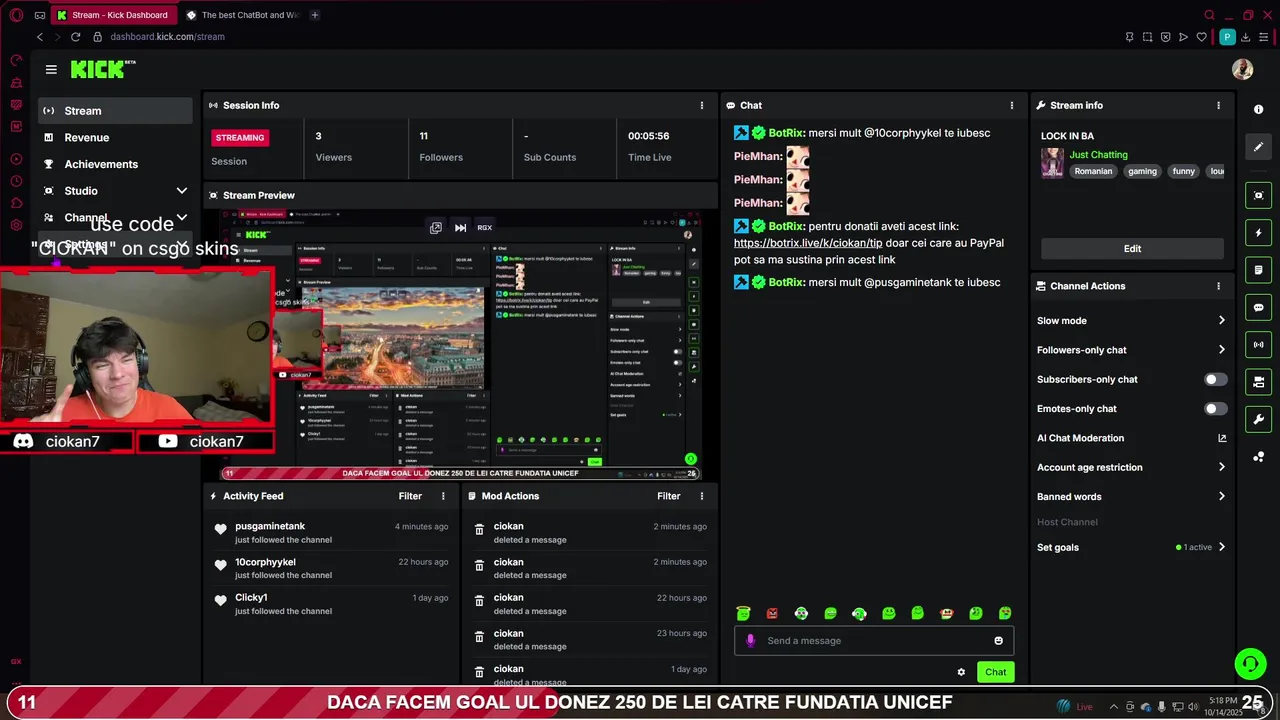
Task: Open chat settings gear icon
Action: click(961, 672)
